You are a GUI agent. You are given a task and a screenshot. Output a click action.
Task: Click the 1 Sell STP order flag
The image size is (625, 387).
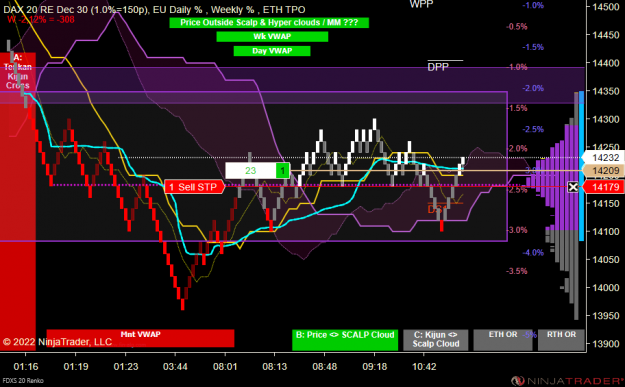click(x=195, y=187)
